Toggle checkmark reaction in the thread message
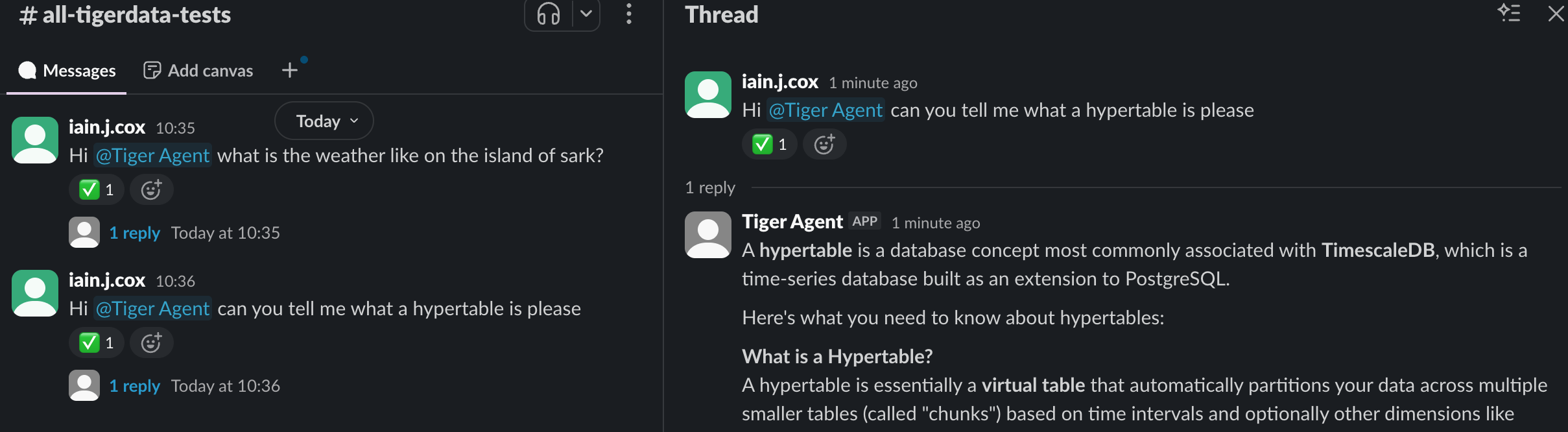This screenshot has height=432, width=1568. (x=769, y=145)
